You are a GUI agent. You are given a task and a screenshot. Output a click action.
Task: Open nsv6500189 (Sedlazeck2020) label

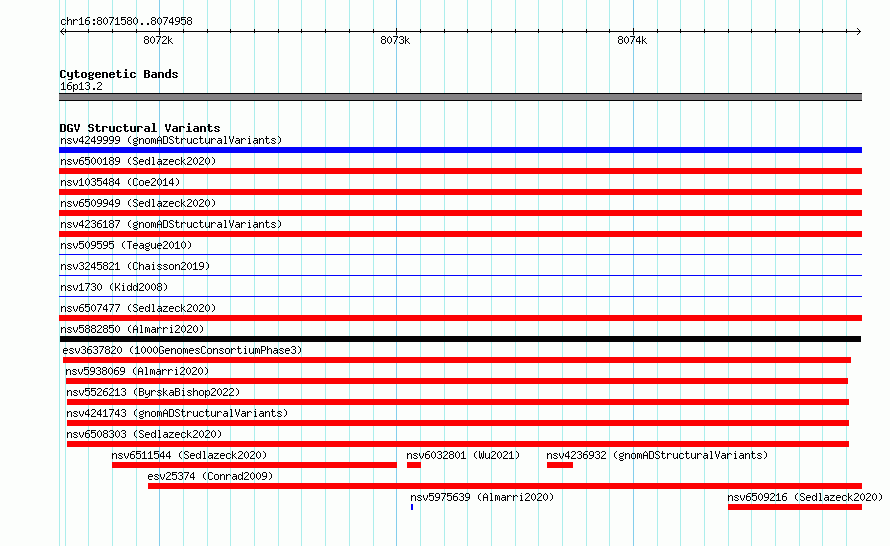[x=138, y=161]
